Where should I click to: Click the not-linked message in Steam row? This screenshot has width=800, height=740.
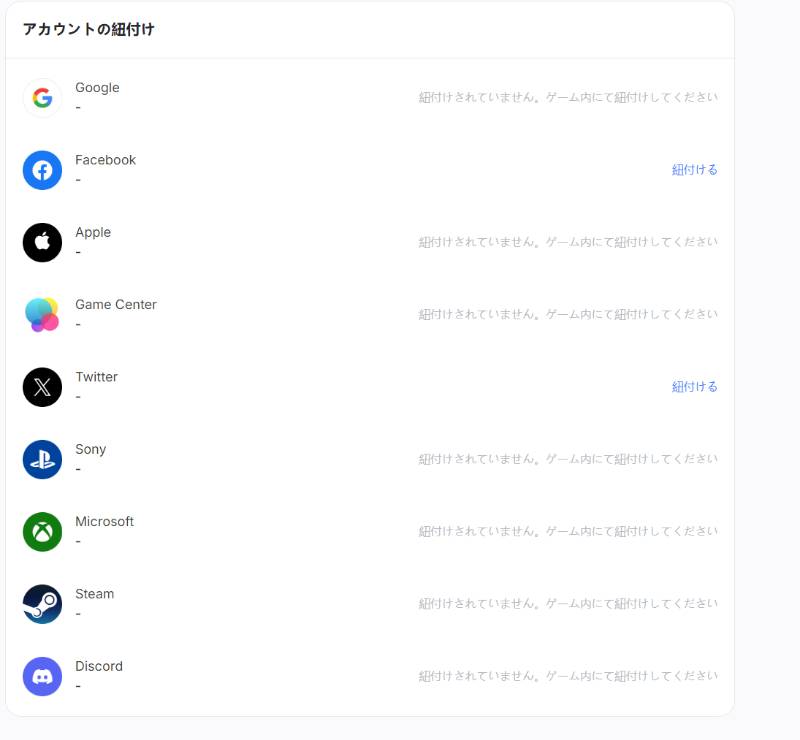coord(568,604)
